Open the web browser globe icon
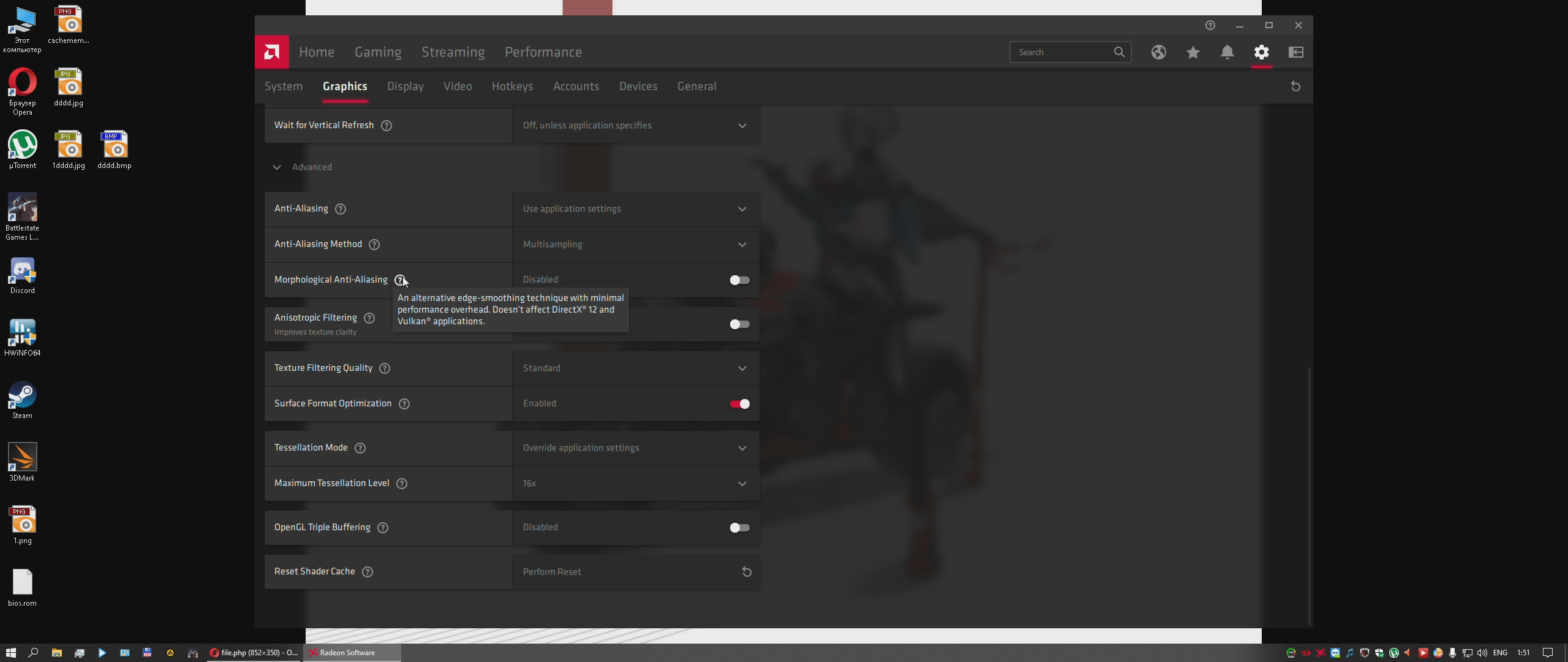Viewport: 1568px width, 662px height. (1158, 52)
